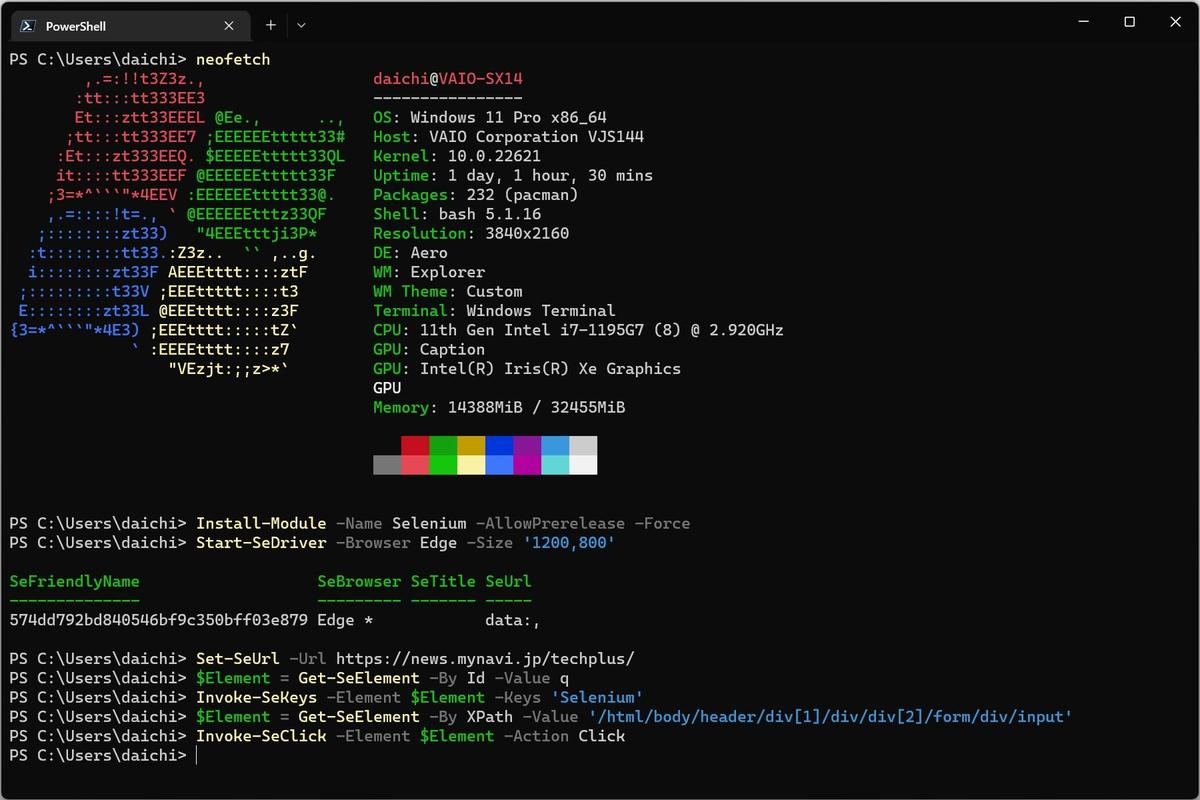Click the pale yellow swatch in bottom row
This screenshot has width=1200, height=800.
pyautogui.click(x=471, y=465)
